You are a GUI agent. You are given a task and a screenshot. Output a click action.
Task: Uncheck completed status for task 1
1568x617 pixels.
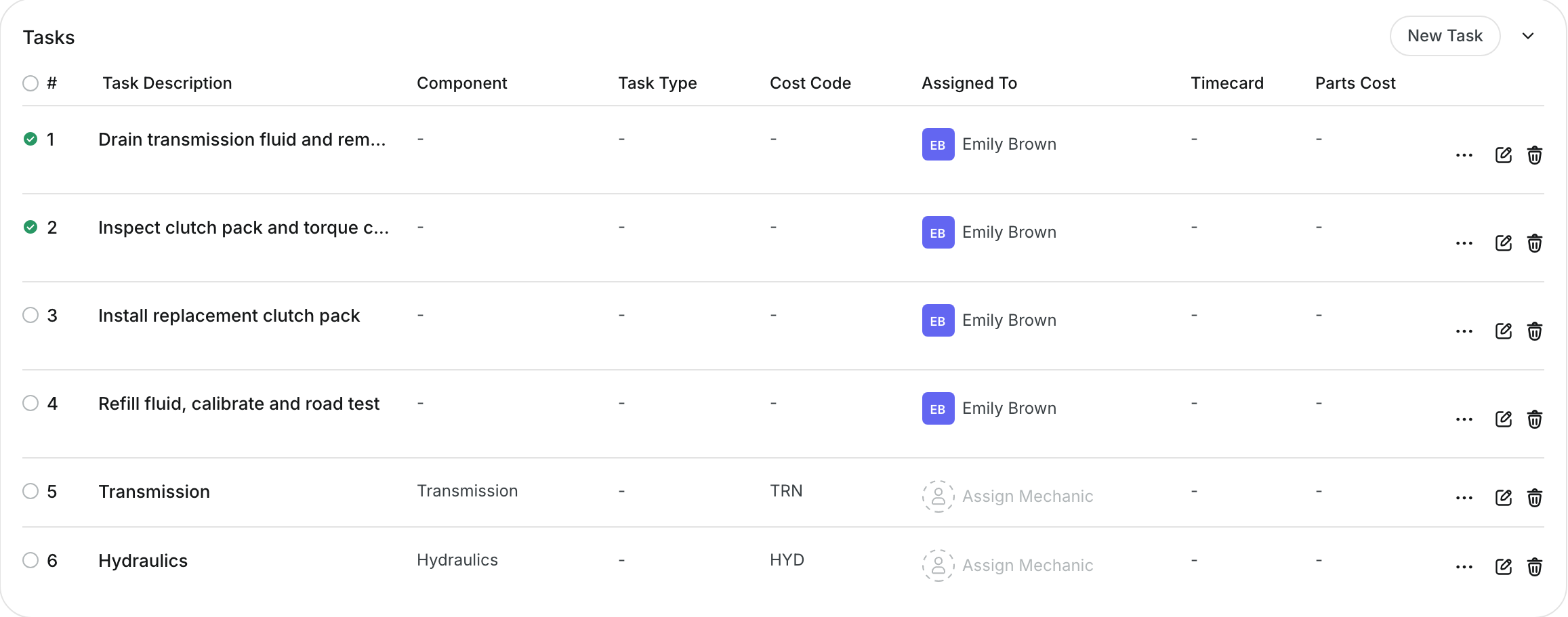click(30, 139)
